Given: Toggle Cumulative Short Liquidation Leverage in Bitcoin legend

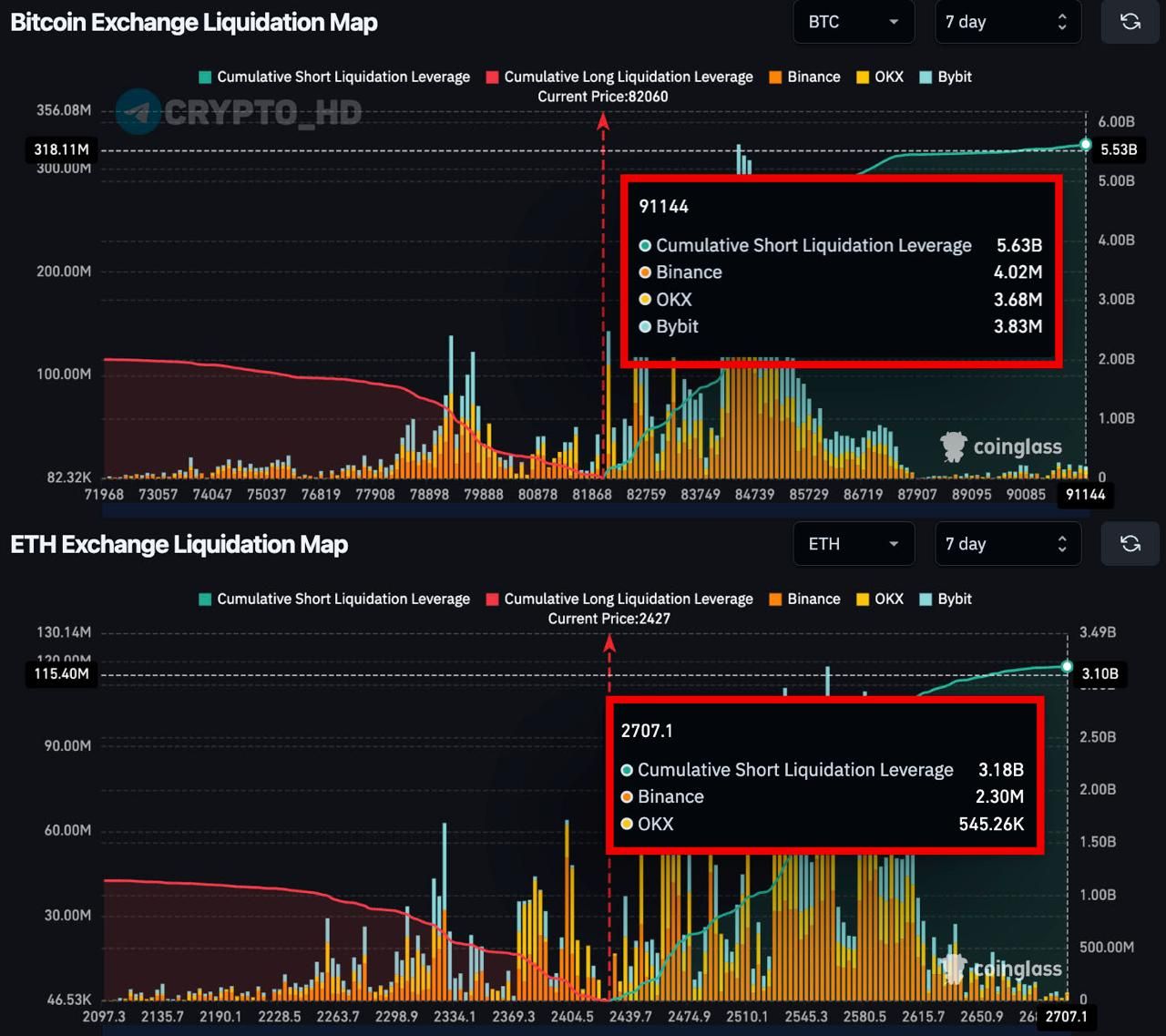Looking at the screenshot, I should (x=334, y=77).
